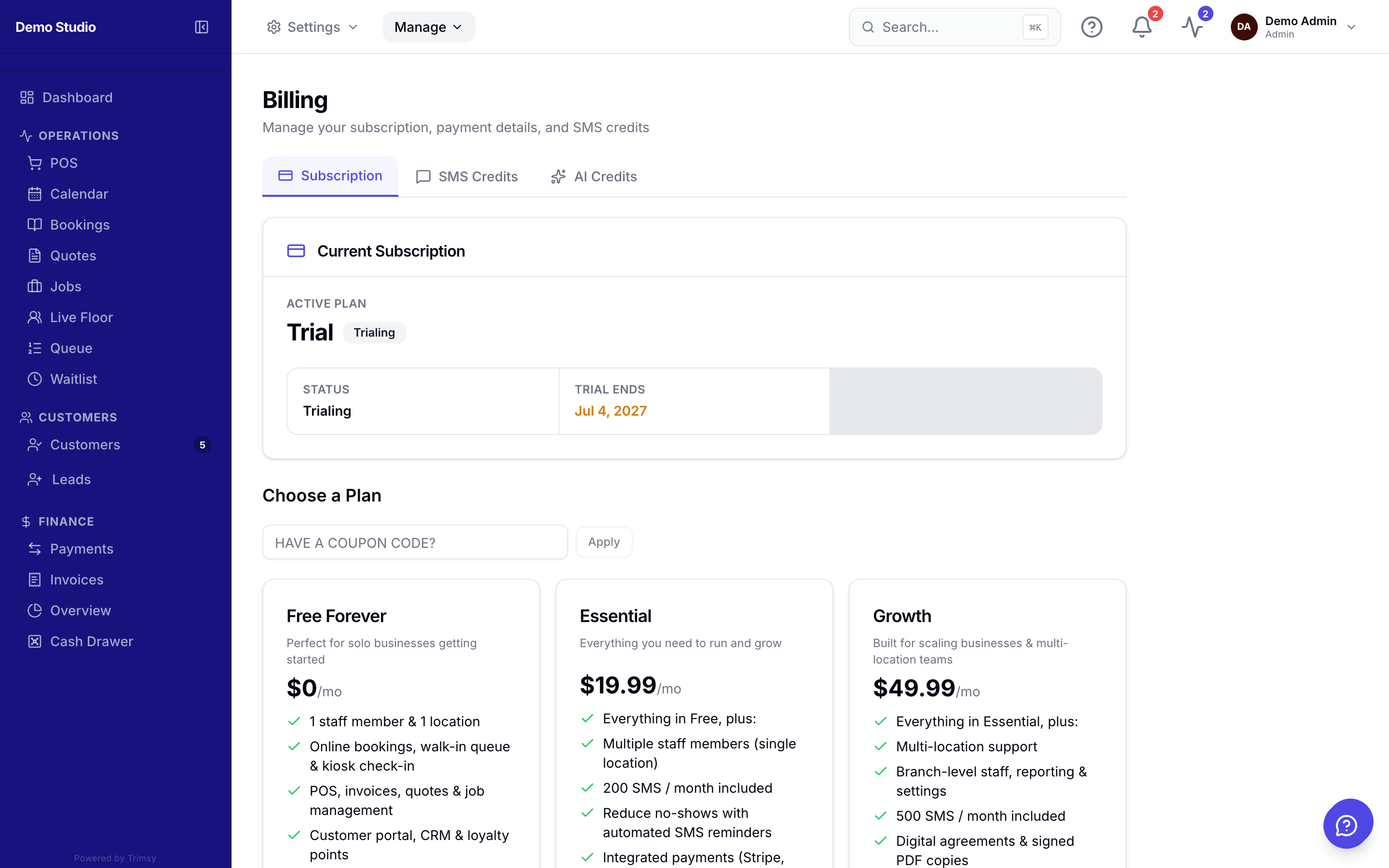Click the 500 SMS / month included line
This screenshot has width=1389, height=868.
980,816
